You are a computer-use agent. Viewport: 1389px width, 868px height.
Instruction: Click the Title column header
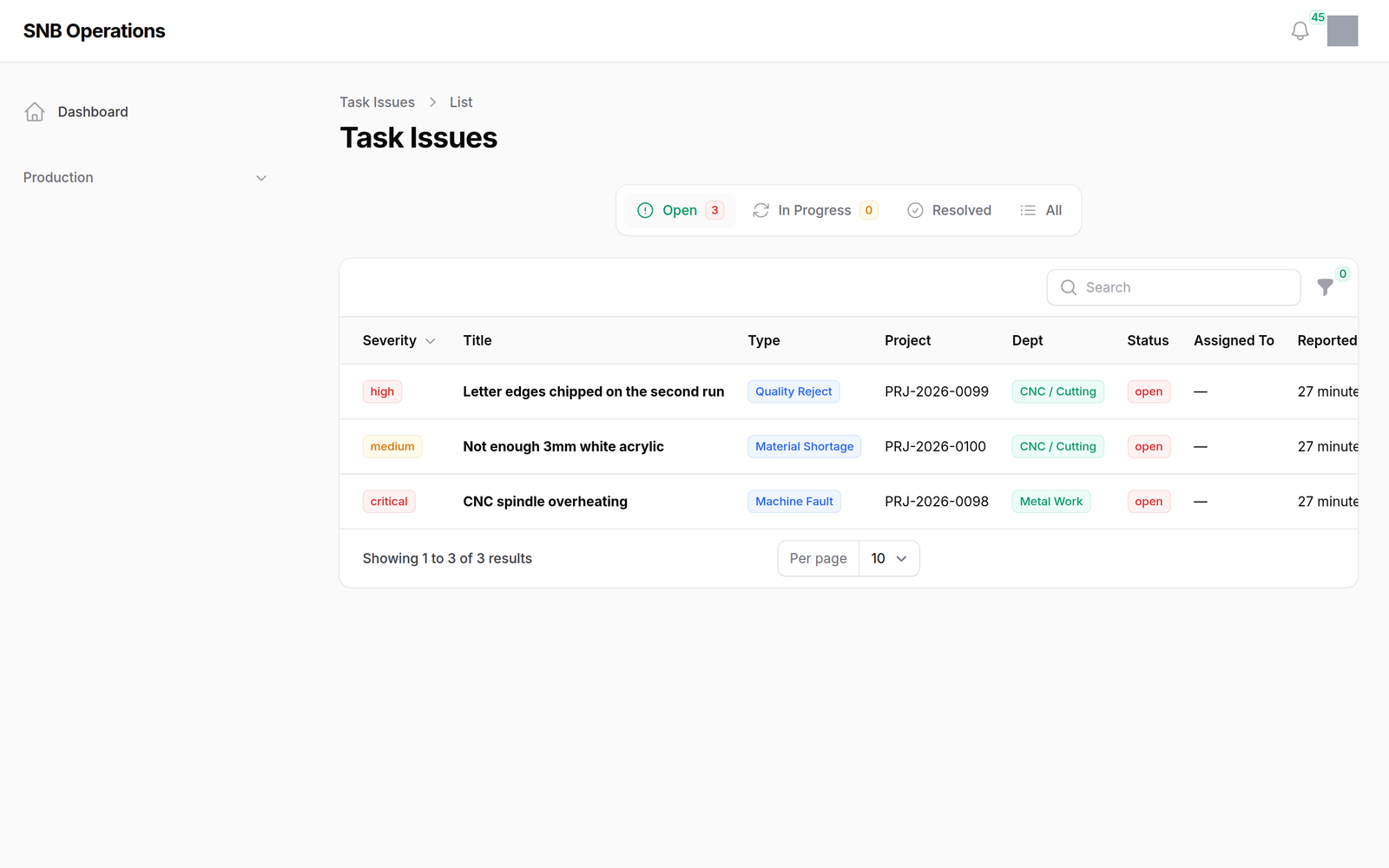(x=477, y=341)
